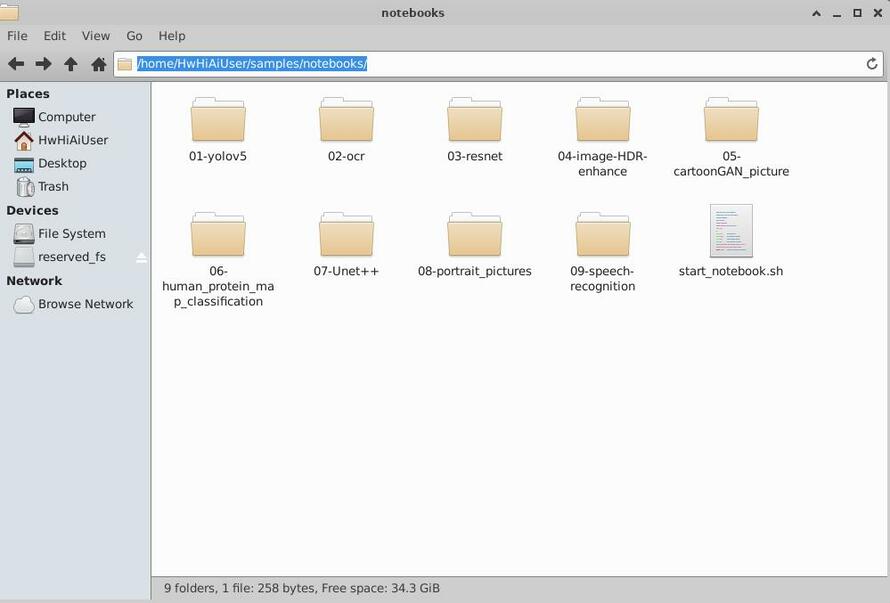Open the Help menu
Image resolution: width=890 pixels, height=603 pixels.
(x=172, y=36)
